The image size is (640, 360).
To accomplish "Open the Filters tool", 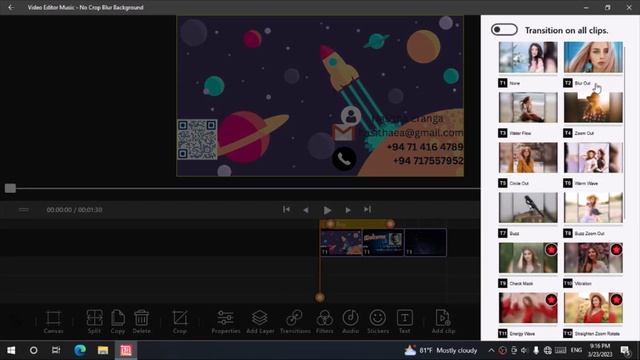I will (324, 322).
